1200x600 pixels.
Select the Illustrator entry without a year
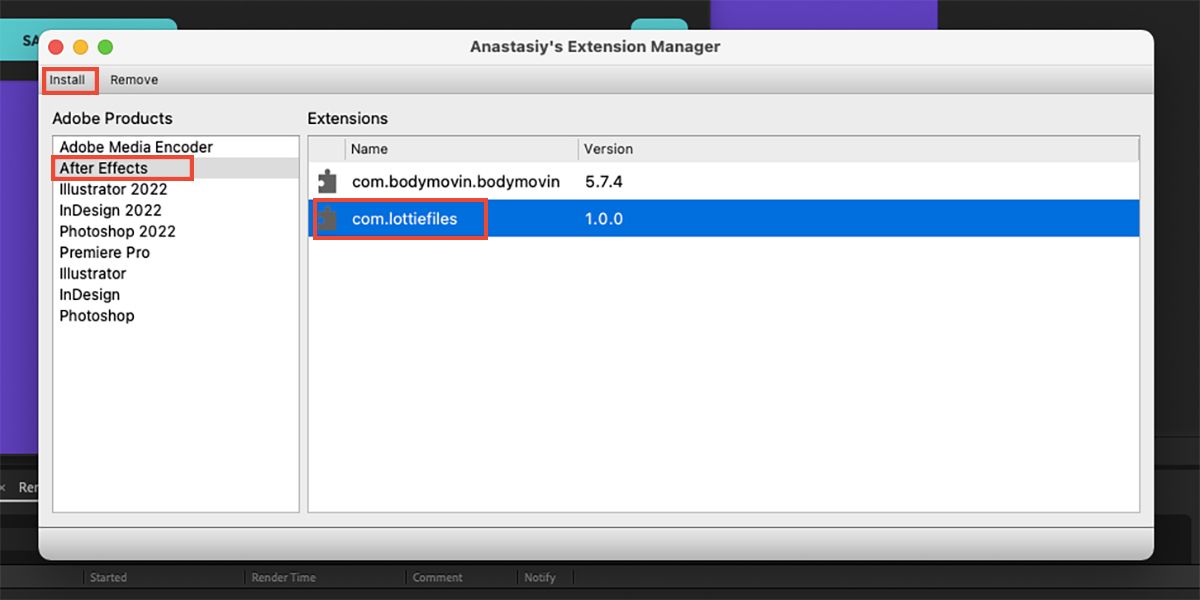tap(176, 273)
